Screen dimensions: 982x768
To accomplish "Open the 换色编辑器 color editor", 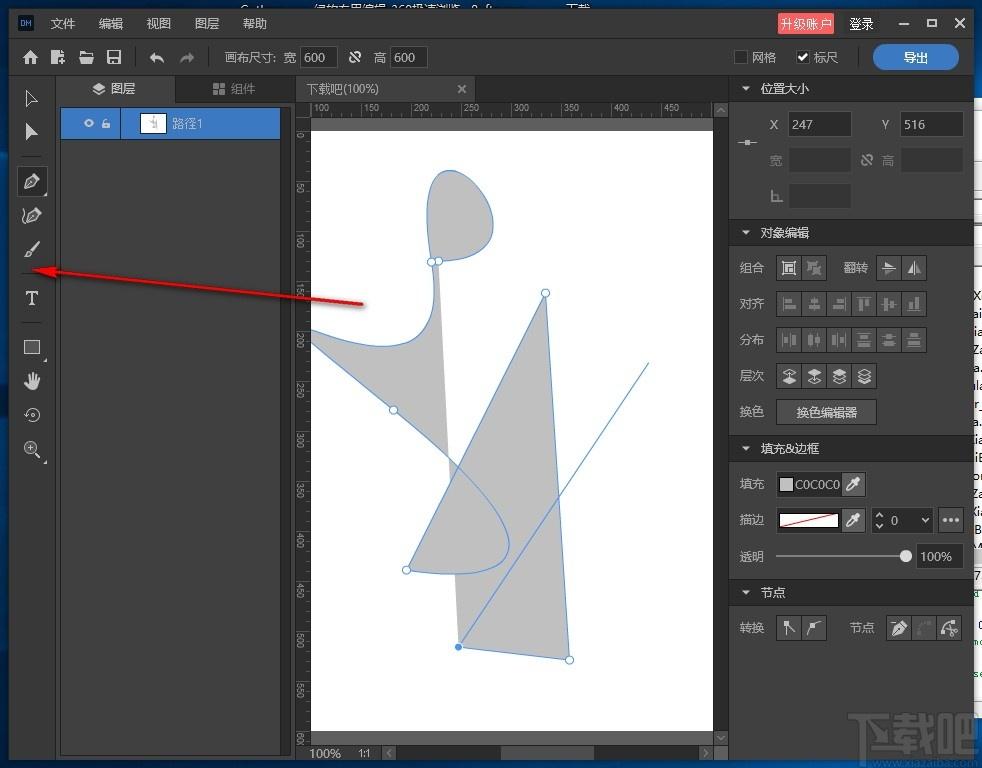I will click(x=826, y=412).
